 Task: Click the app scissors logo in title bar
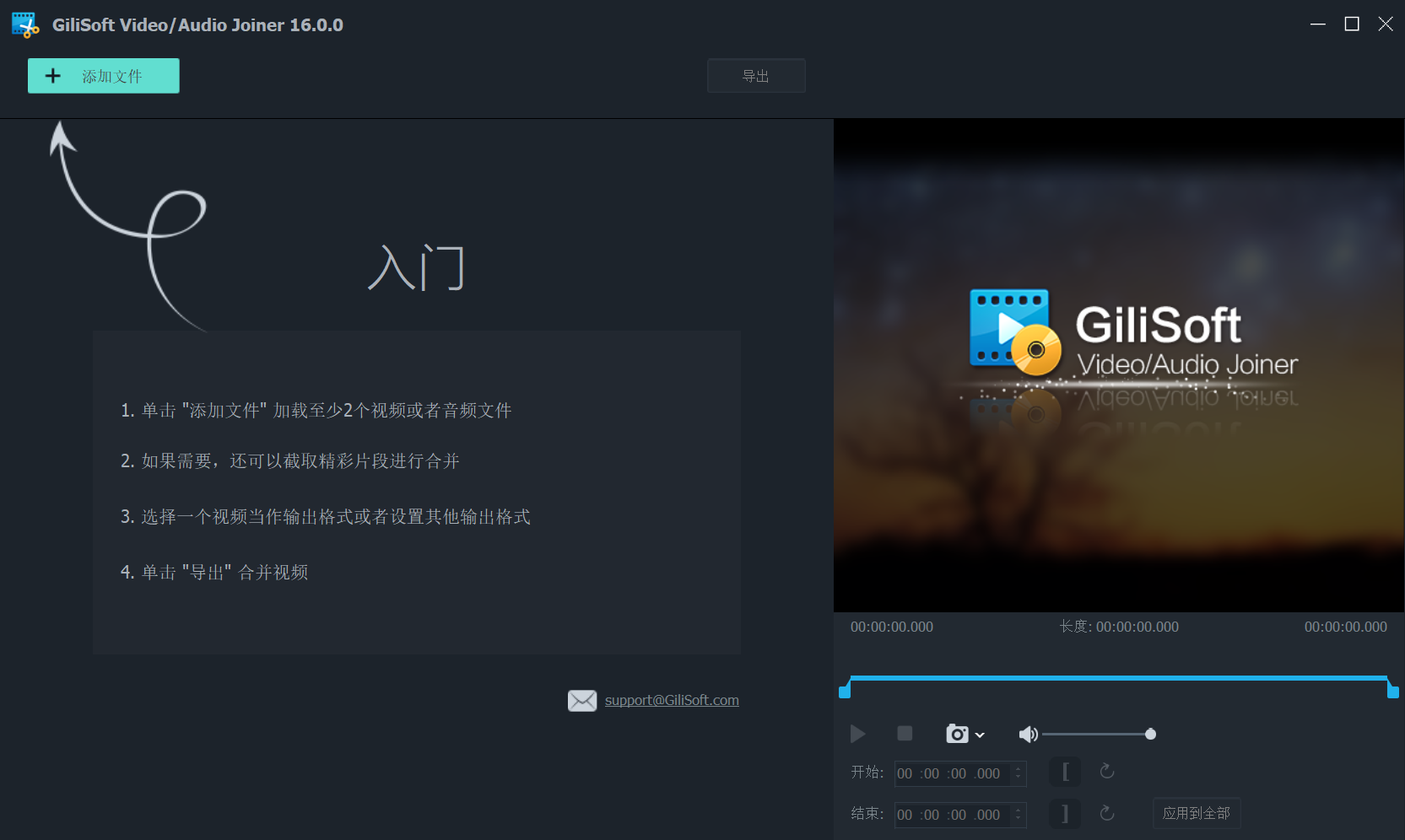tap(25, 25)
